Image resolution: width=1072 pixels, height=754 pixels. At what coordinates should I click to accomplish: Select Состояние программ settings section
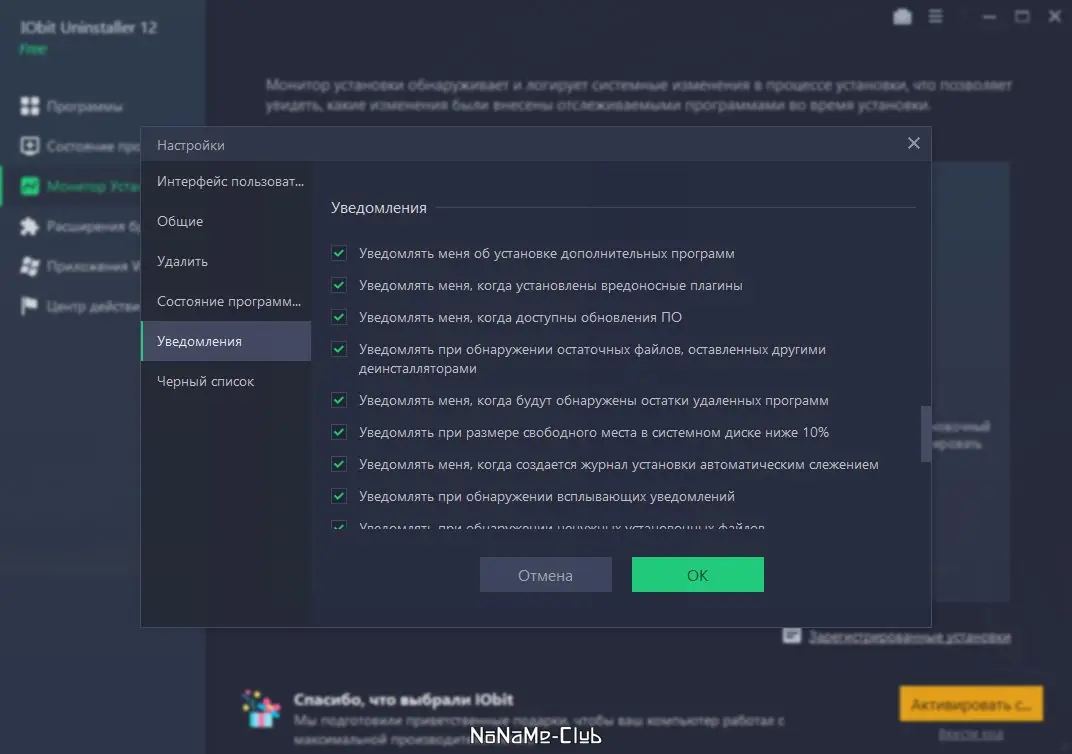tap(226, 301)
